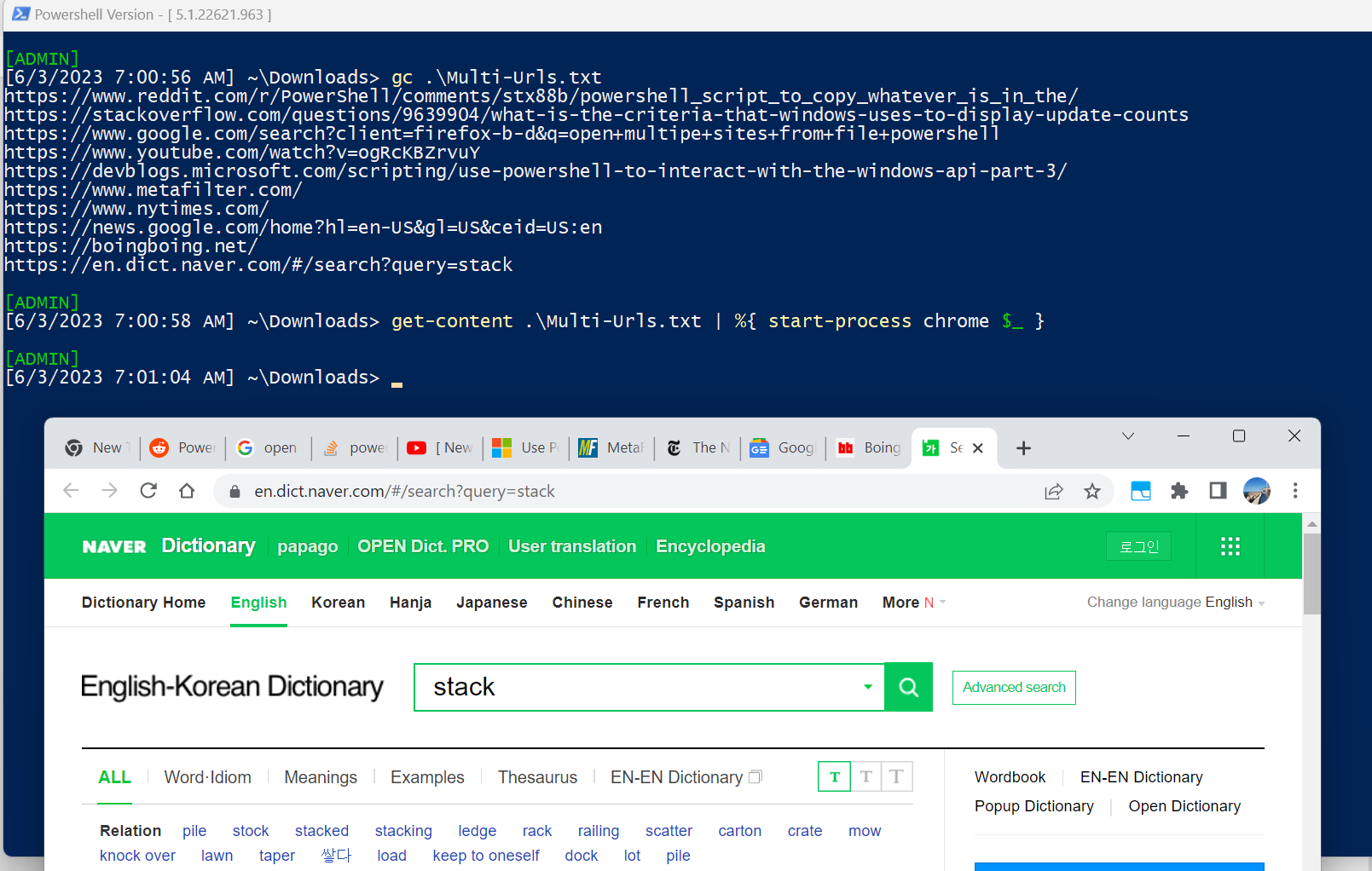Open Encyclopedia link in header
Viewport: 1372px width, 871px height.
point(710,547)
